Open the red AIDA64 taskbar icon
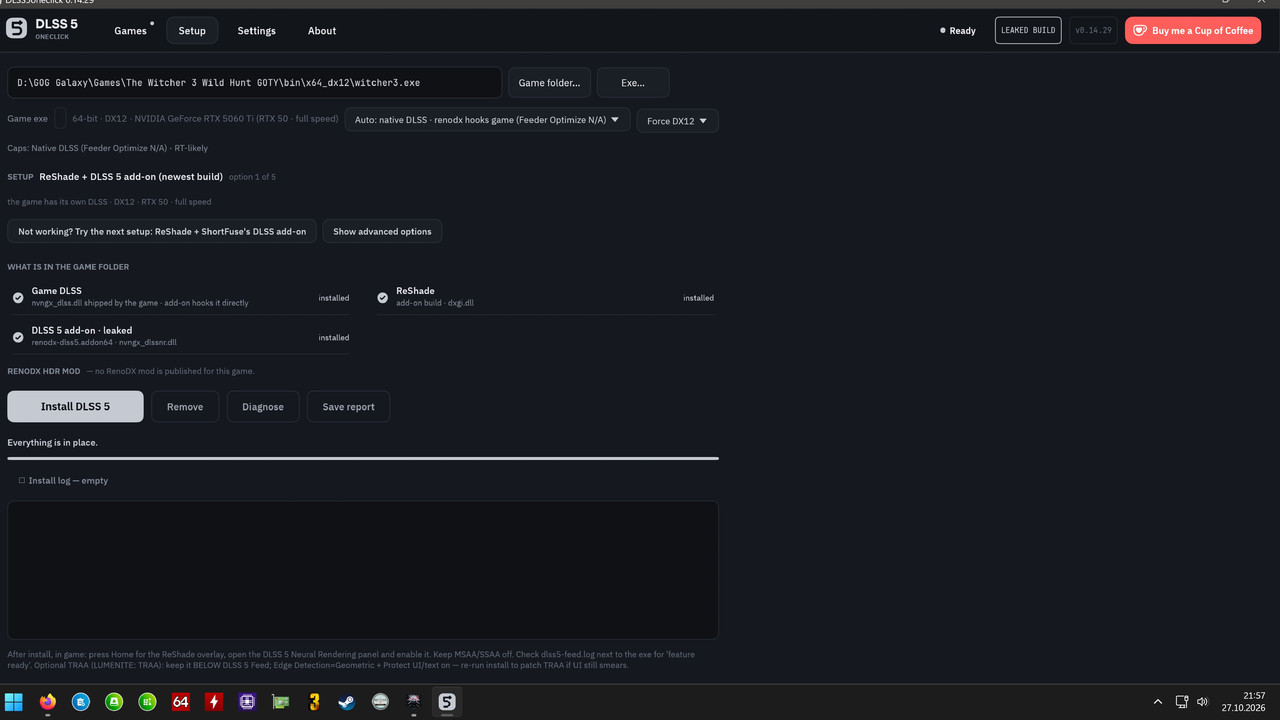Screen dimensions: 1280x720 [x=180, y=702]
